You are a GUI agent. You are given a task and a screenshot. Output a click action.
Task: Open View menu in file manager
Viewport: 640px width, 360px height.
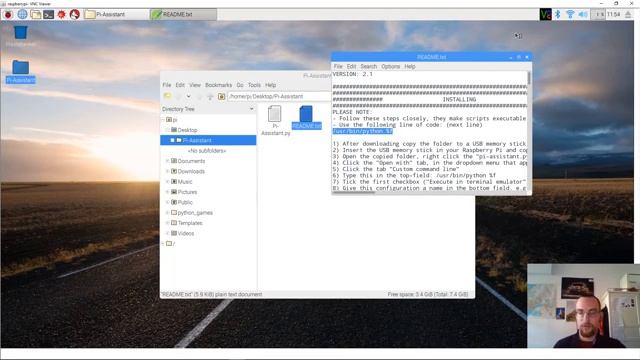[x=195, y=85]
